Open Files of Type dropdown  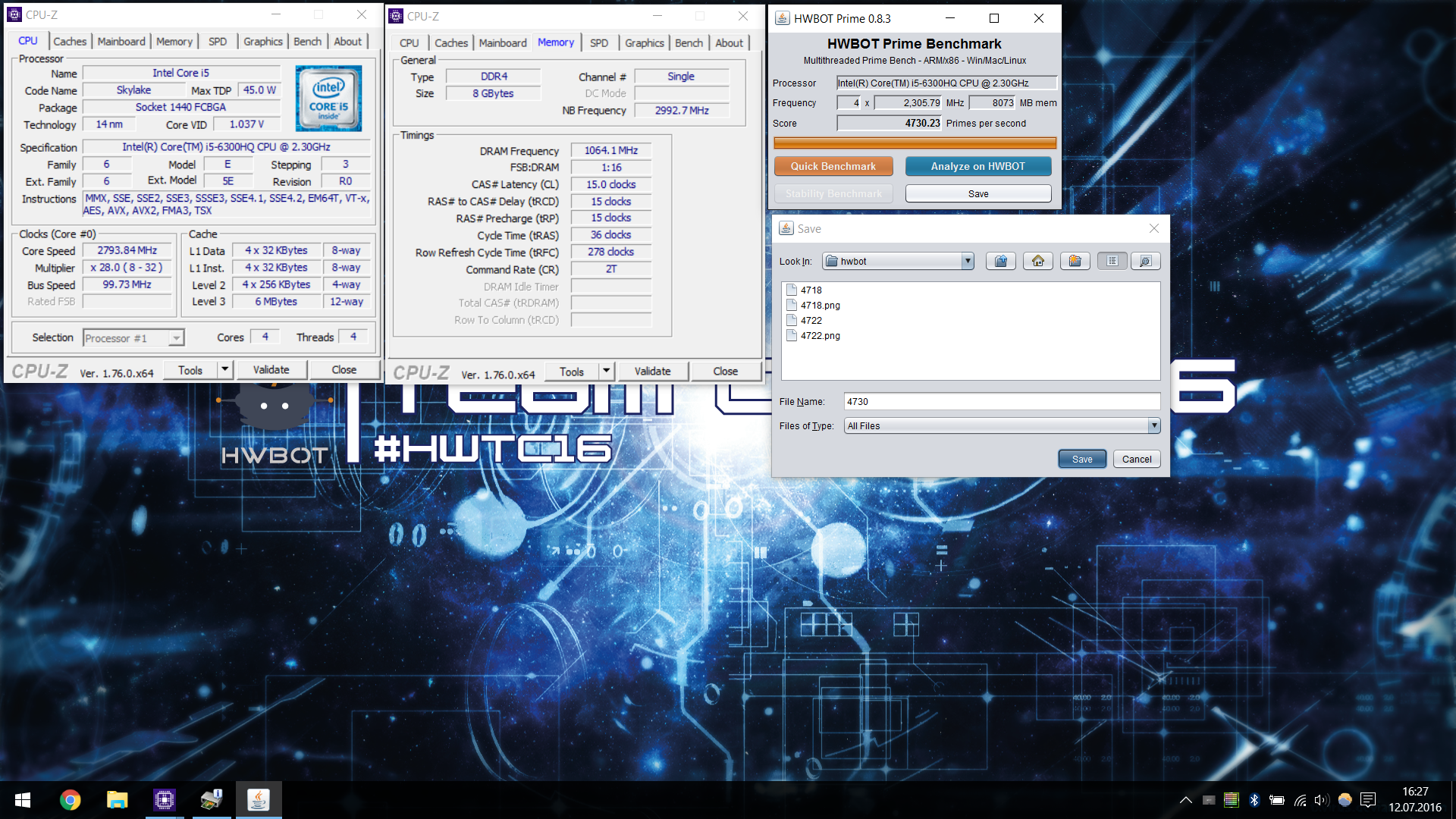(x=1153, y=425)
